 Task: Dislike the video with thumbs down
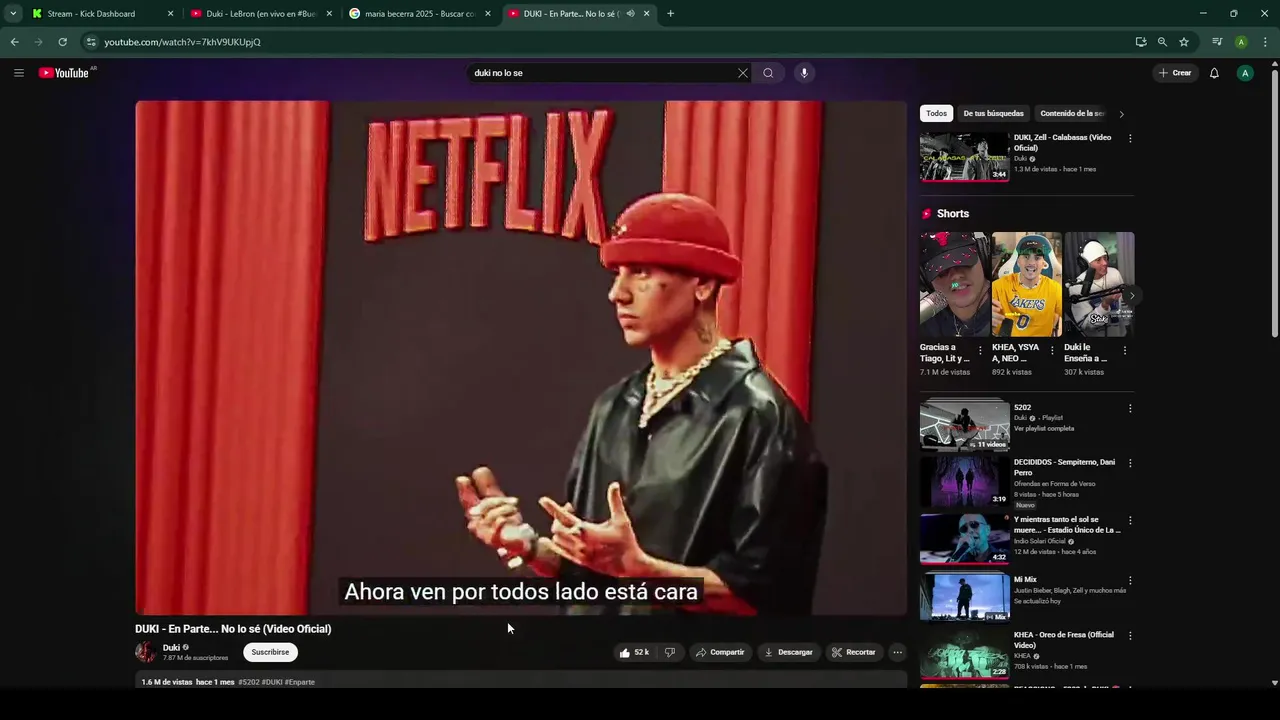click(x=669, y=652)
